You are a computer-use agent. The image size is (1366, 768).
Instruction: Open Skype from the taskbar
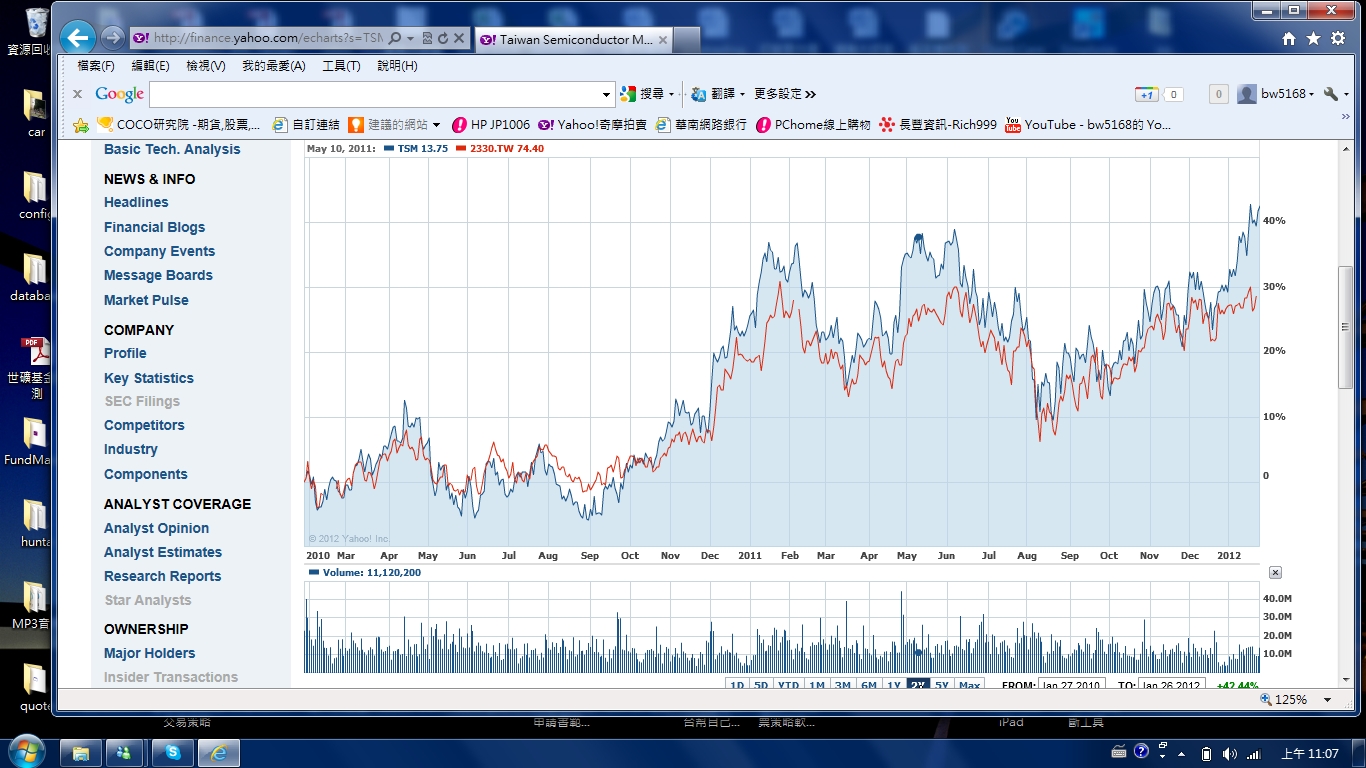(174, 753)
